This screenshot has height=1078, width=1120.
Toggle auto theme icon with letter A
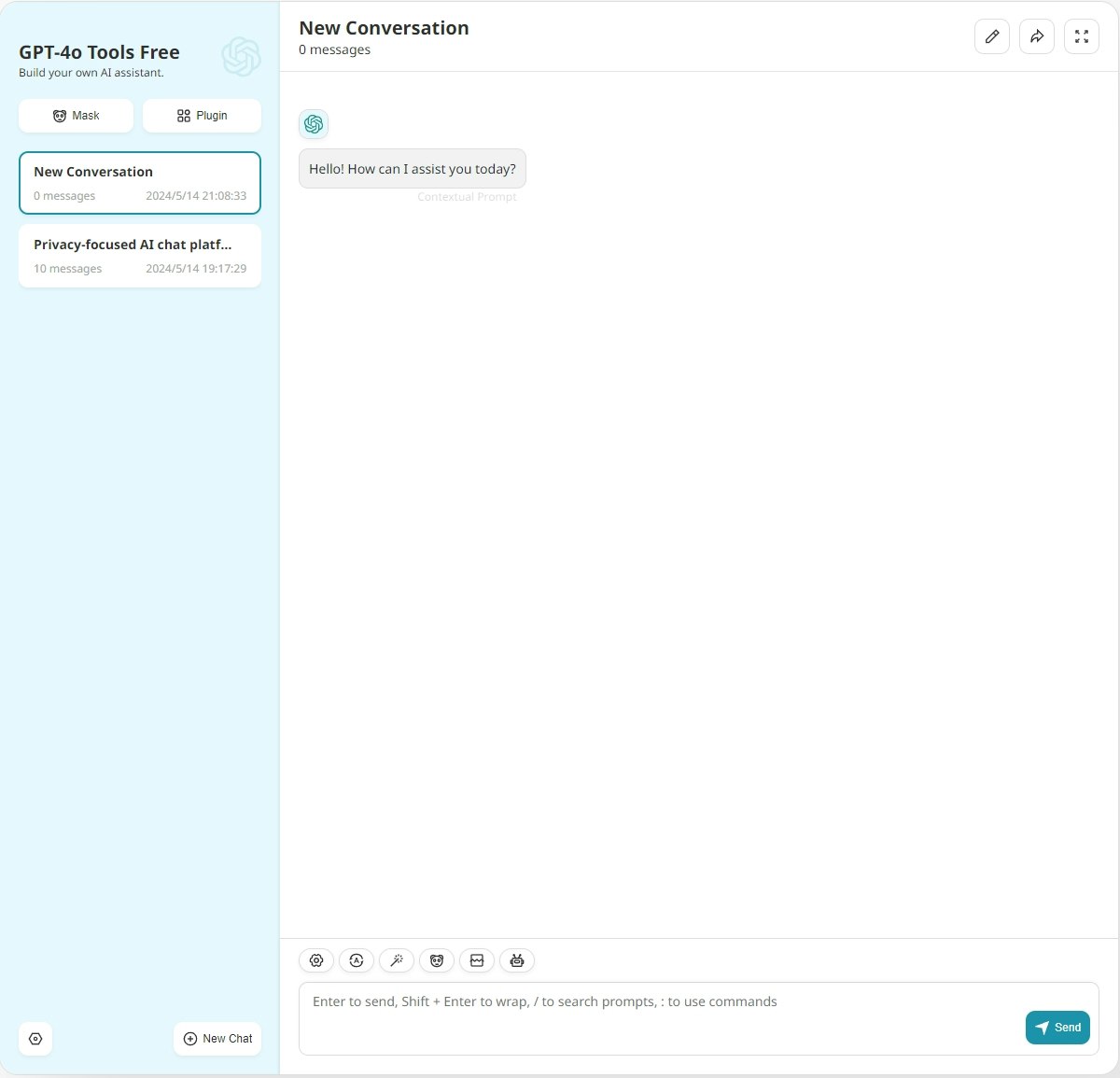click(357, 960)
